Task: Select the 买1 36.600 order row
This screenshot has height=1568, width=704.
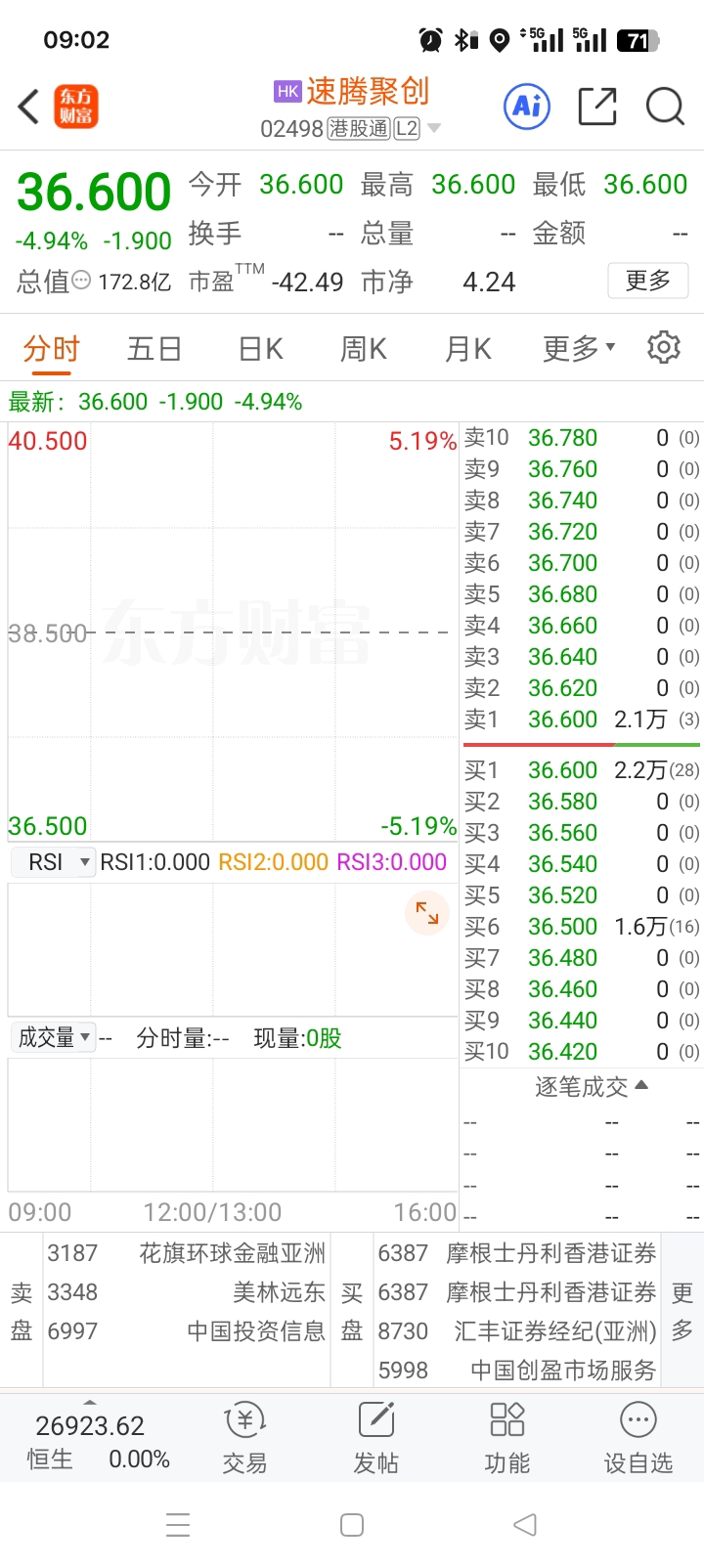Action: pos(582,770)
